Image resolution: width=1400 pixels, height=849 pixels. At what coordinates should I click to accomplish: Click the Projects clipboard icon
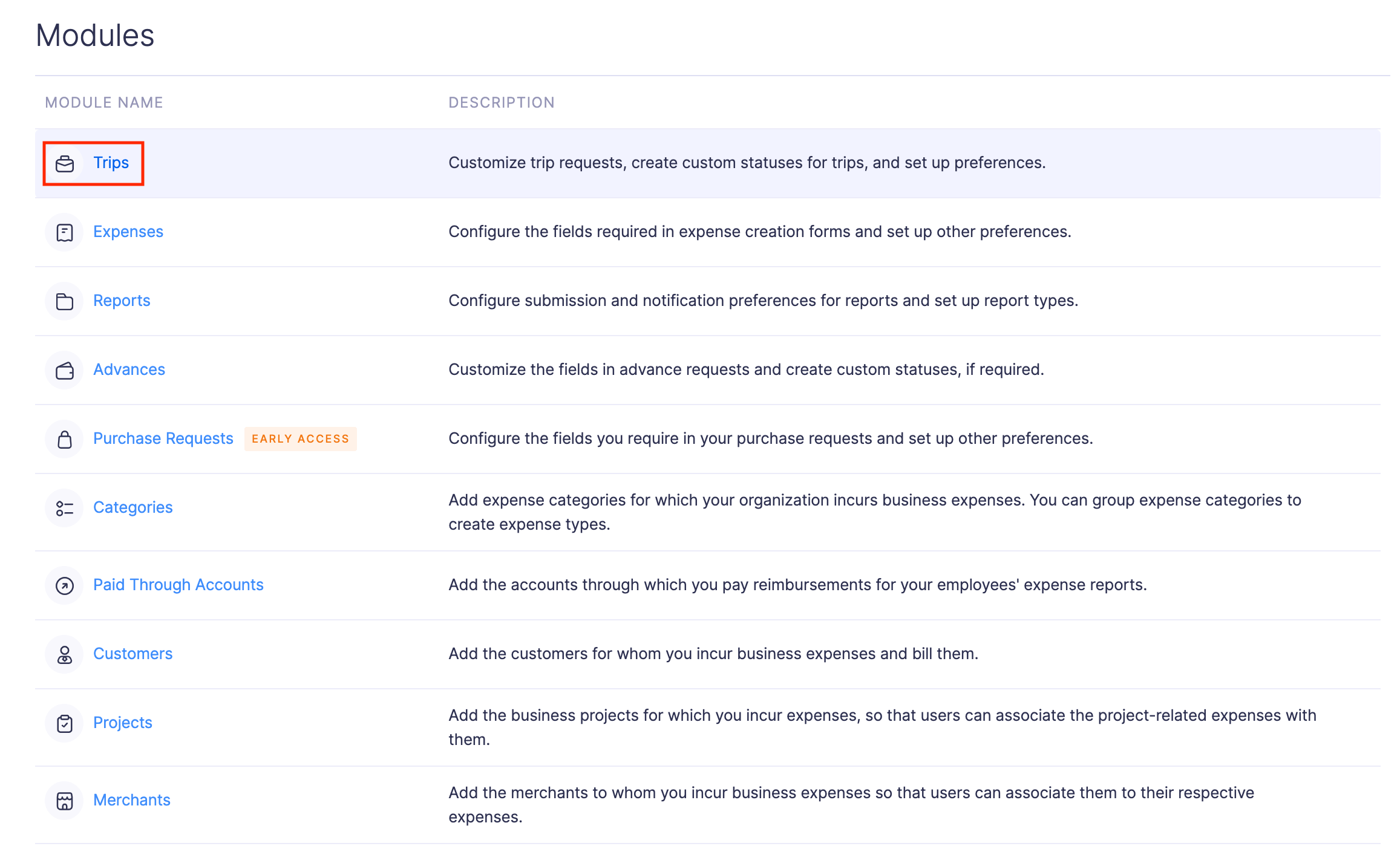click(x=65, y=723)
